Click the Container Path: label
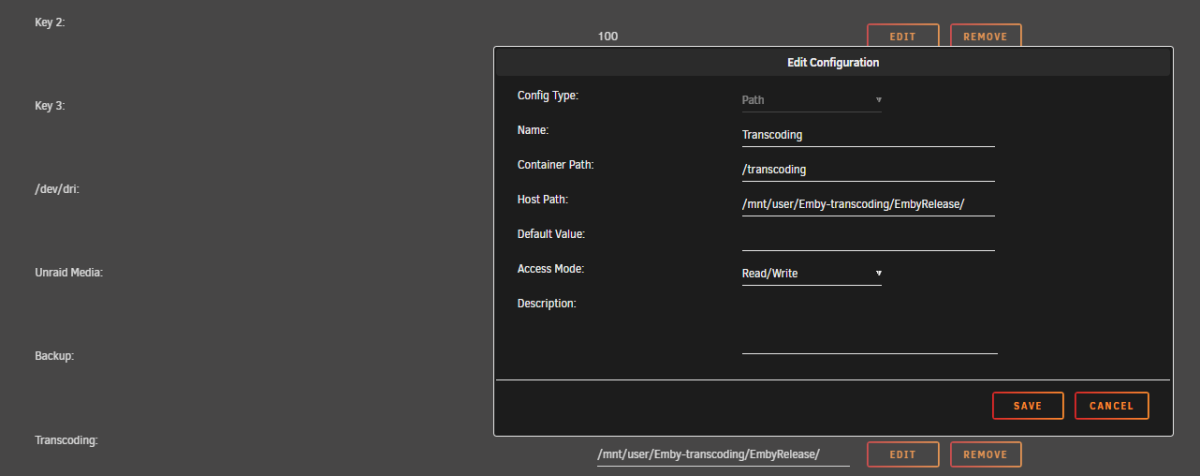This screenshot has height=476, width=1200. click(557, 165)
